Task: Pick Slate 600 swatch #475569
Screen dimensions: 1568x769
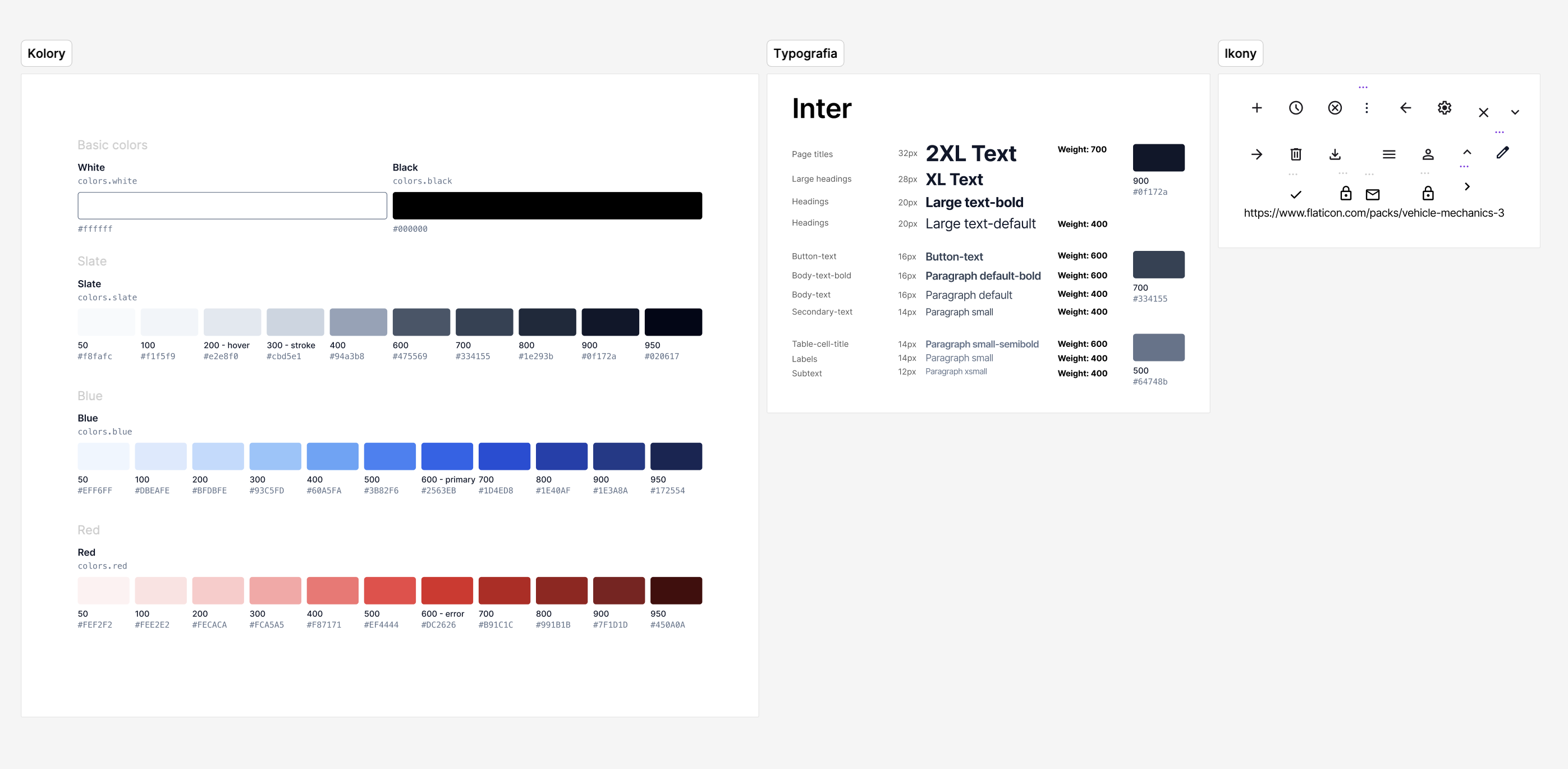Action: pyautogui.click(x=421, y=322)
